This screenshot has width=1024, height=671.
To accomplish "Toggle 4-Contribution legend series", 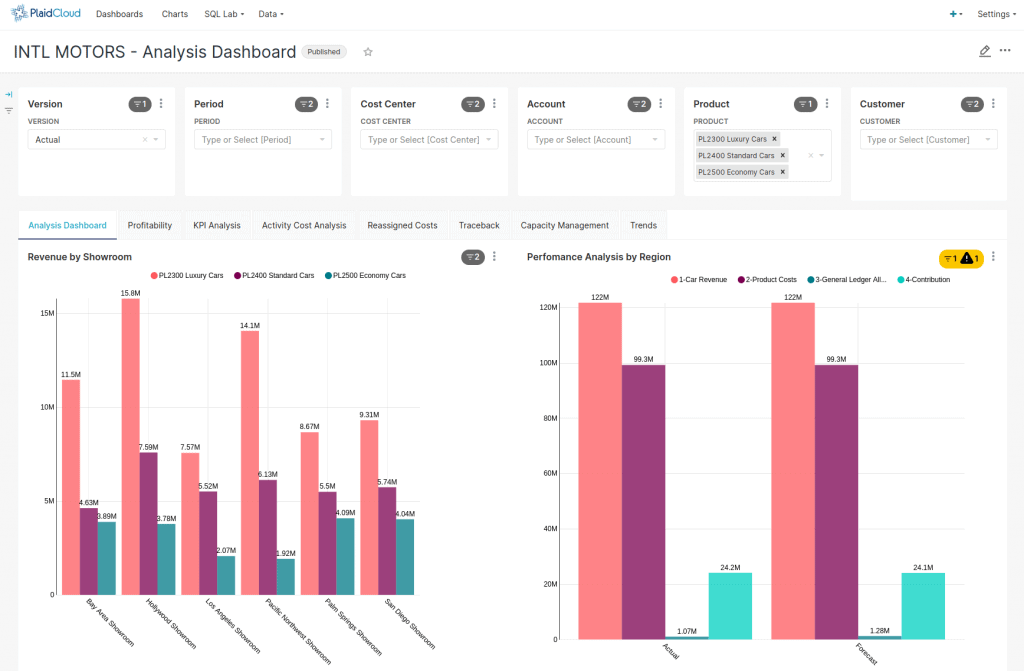I will [924, 280].
